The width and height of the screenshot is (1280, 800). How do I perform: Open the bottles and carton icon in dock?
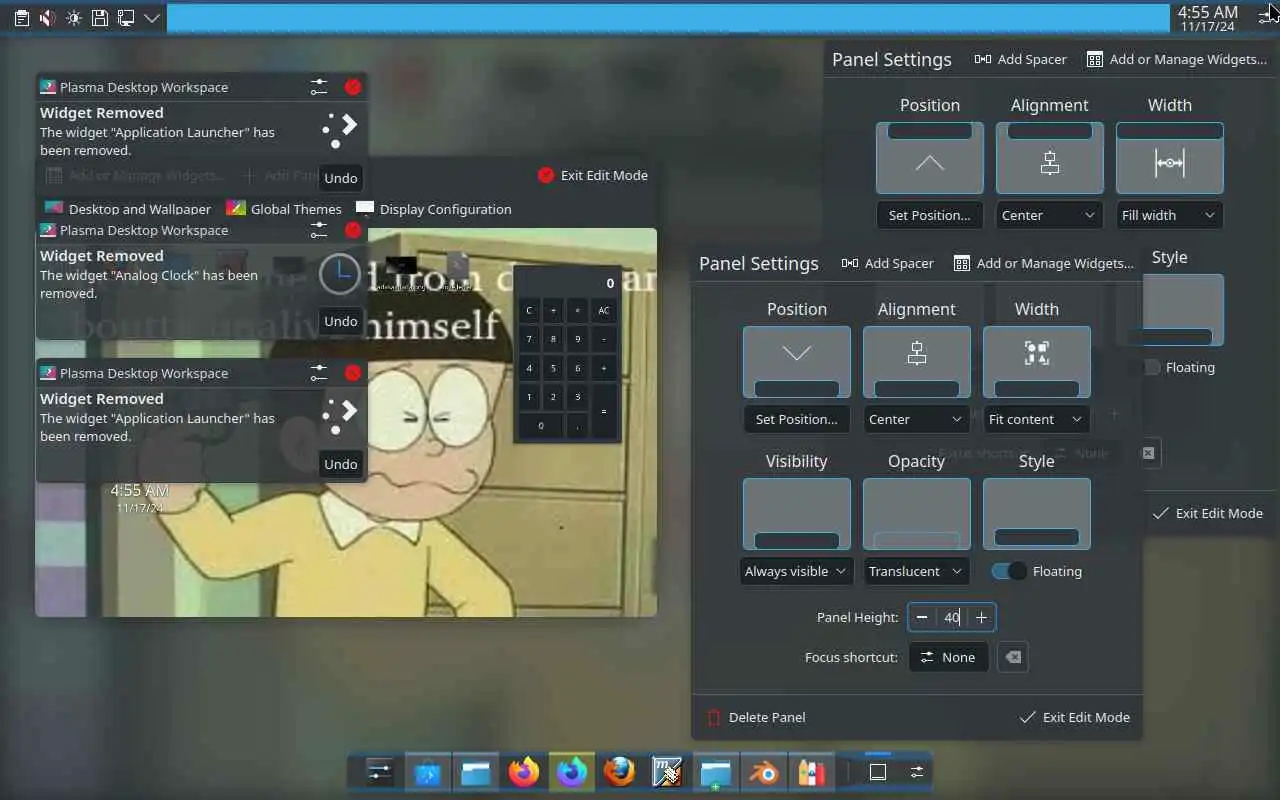pyautogui.click(x=811, y=772)
